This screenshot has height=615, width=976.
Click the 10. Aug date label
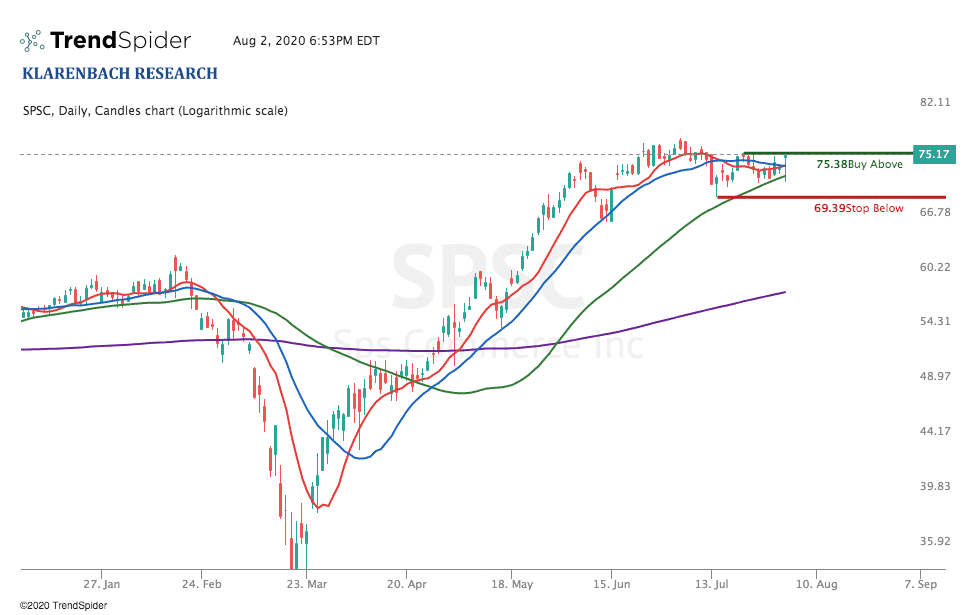[x=817, y=584]
